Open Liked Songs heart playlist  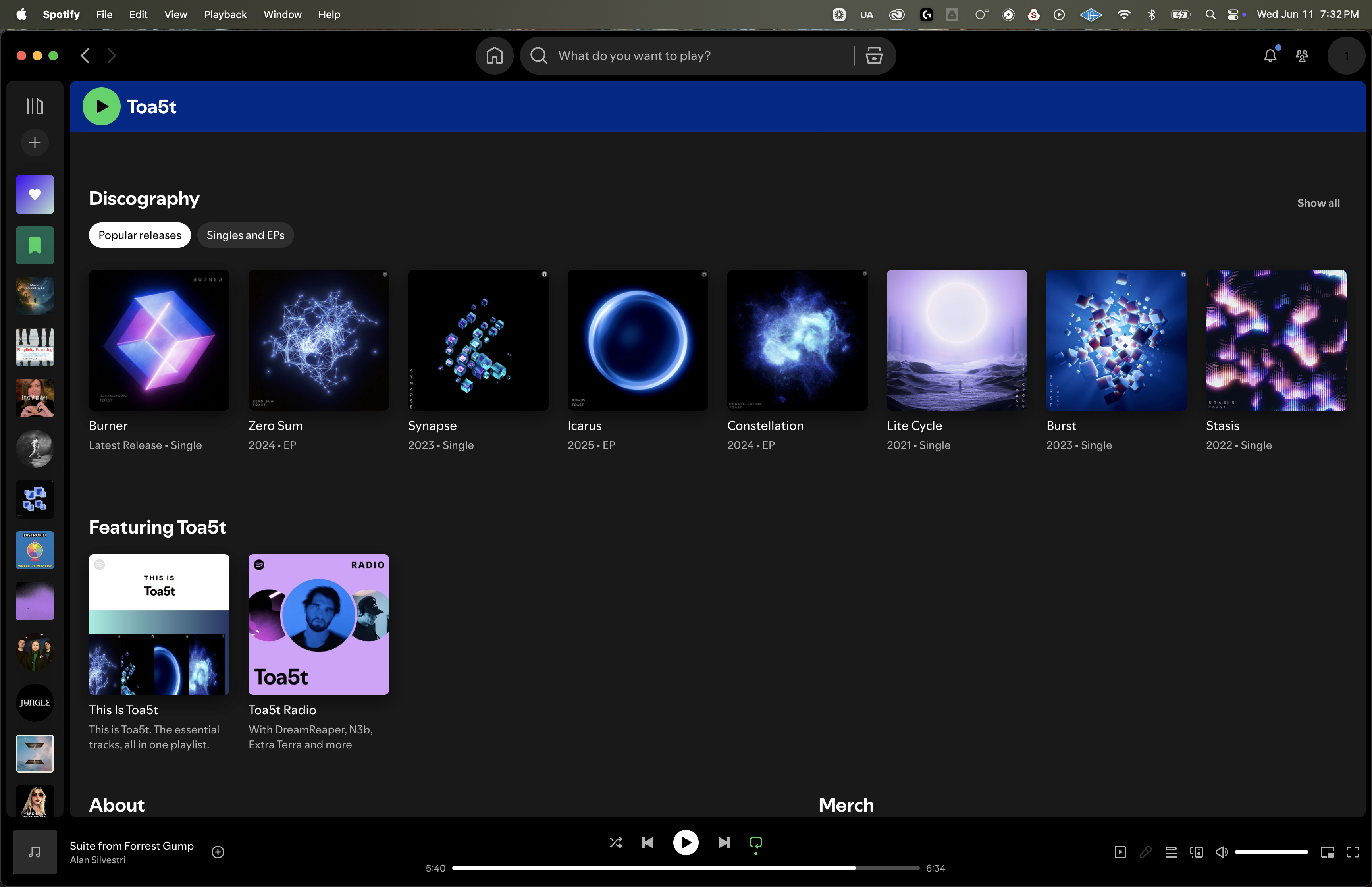pyautogui.click(x=35, y=195)
